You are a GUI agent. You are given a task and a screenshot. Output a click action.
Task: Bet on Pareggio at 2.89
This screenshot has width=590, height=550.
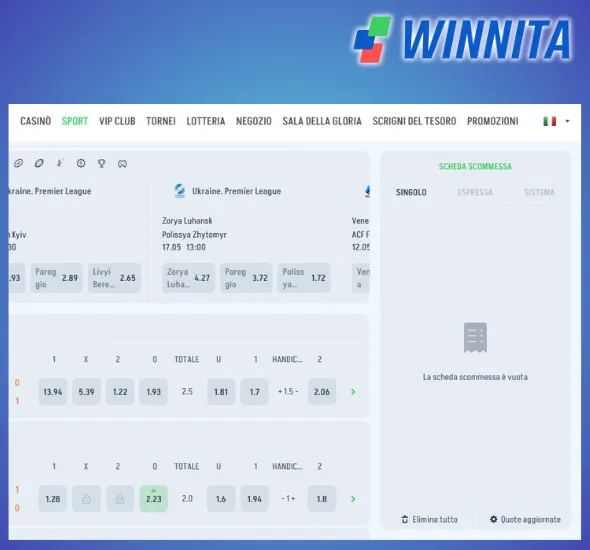point(56,278)
